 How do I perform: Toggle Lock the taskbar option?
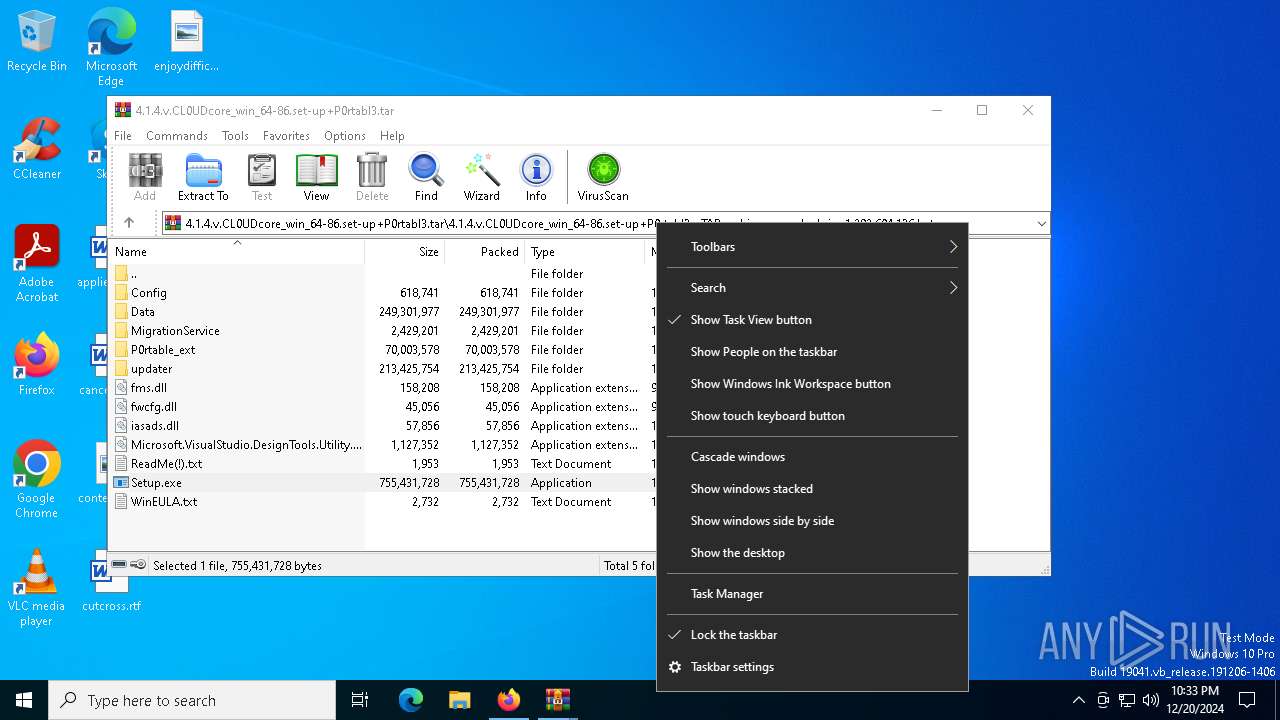coord(812,635)
